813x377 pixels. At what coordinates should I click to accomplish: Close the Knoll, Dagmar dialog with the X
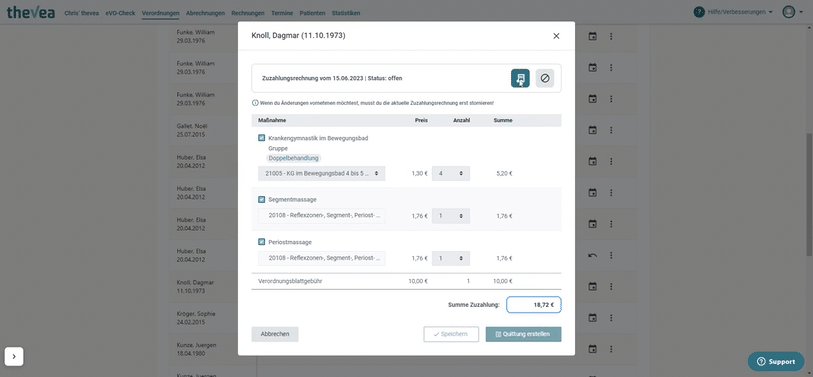556,36
